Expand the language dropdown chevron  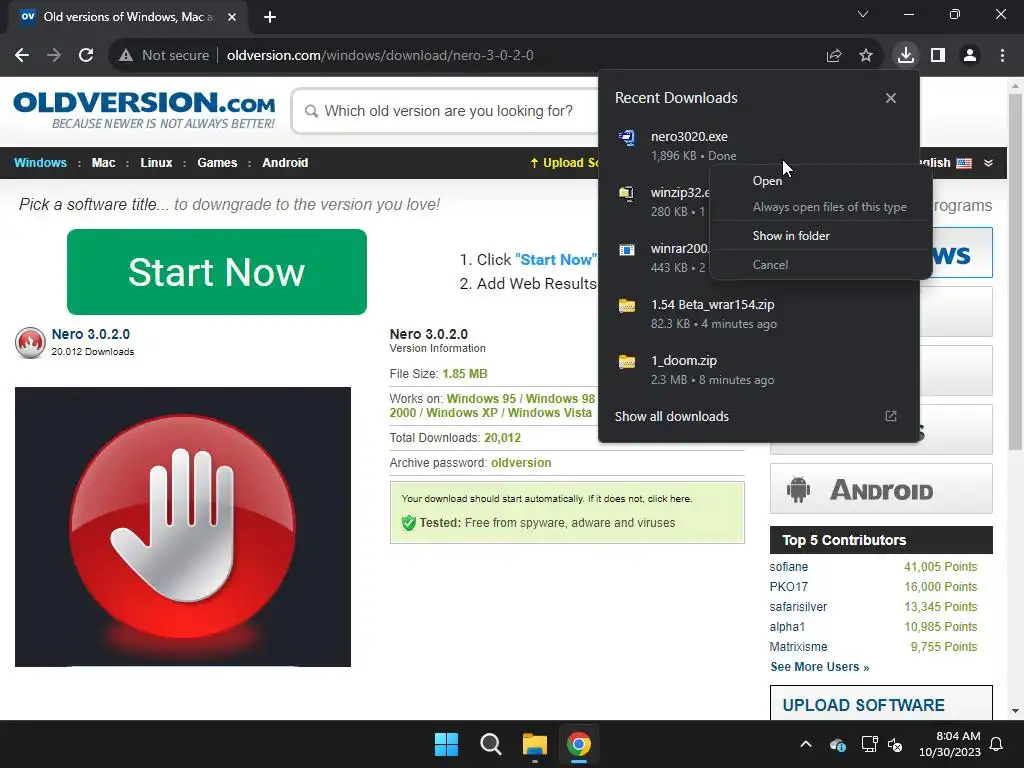pyautogui.click(x=988, y=163)
